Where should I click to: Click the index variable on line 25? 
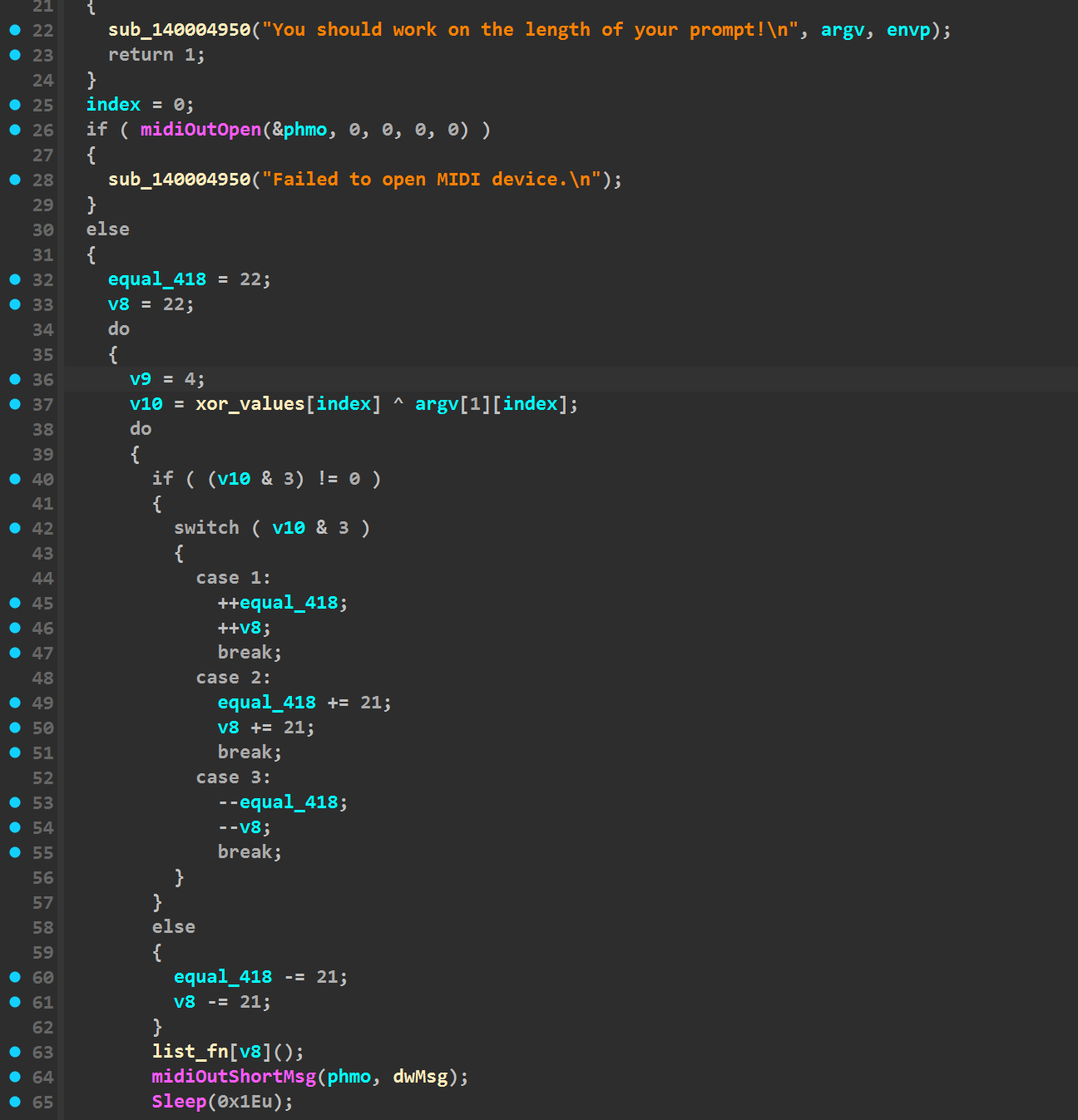(113, 105)
